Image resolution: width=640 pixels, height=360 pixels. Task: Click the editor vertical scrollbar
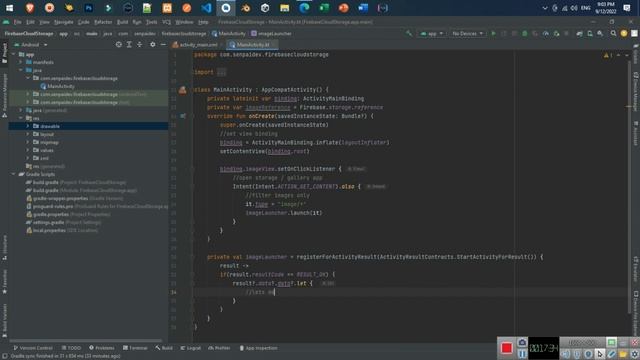(x=629, y=188)
